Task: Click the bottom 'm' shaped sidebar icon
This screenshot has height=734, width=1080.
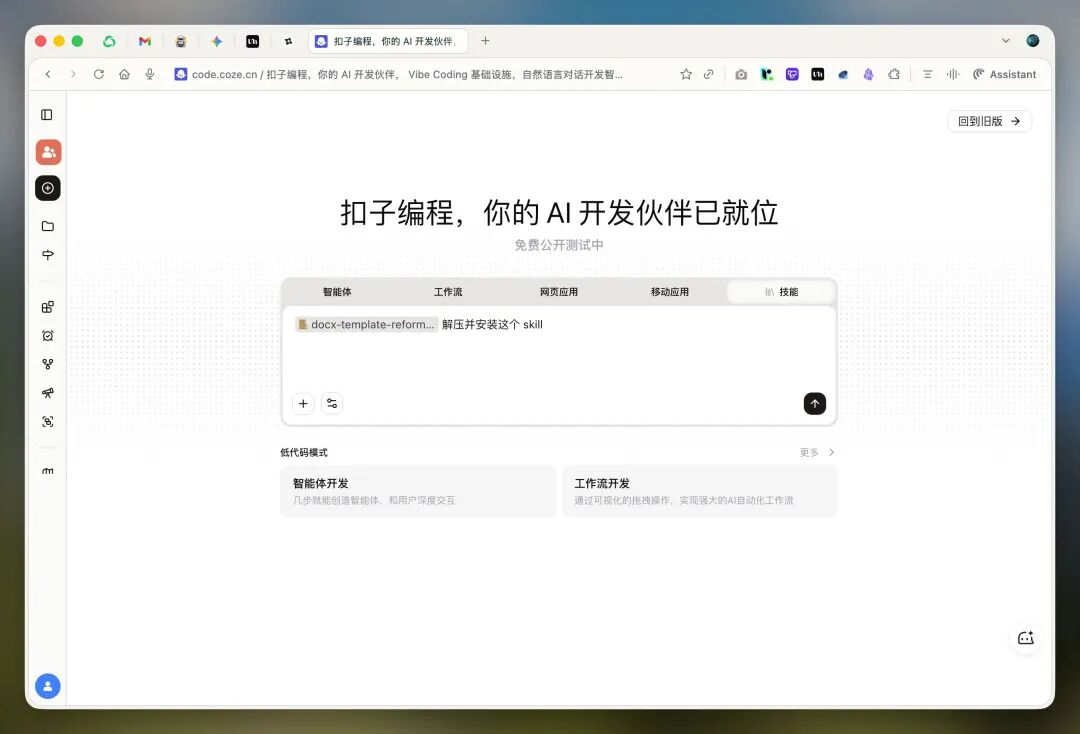Action: [48, 471]
